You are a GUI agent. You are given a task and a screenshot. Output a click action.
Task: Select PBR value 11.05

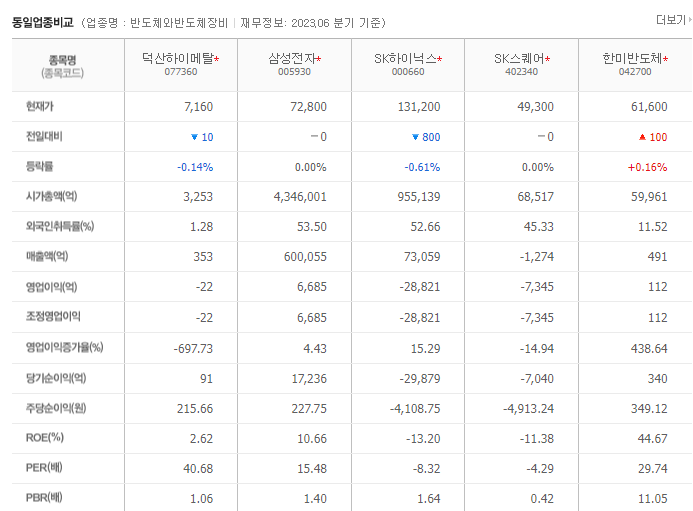pos(652,499)
